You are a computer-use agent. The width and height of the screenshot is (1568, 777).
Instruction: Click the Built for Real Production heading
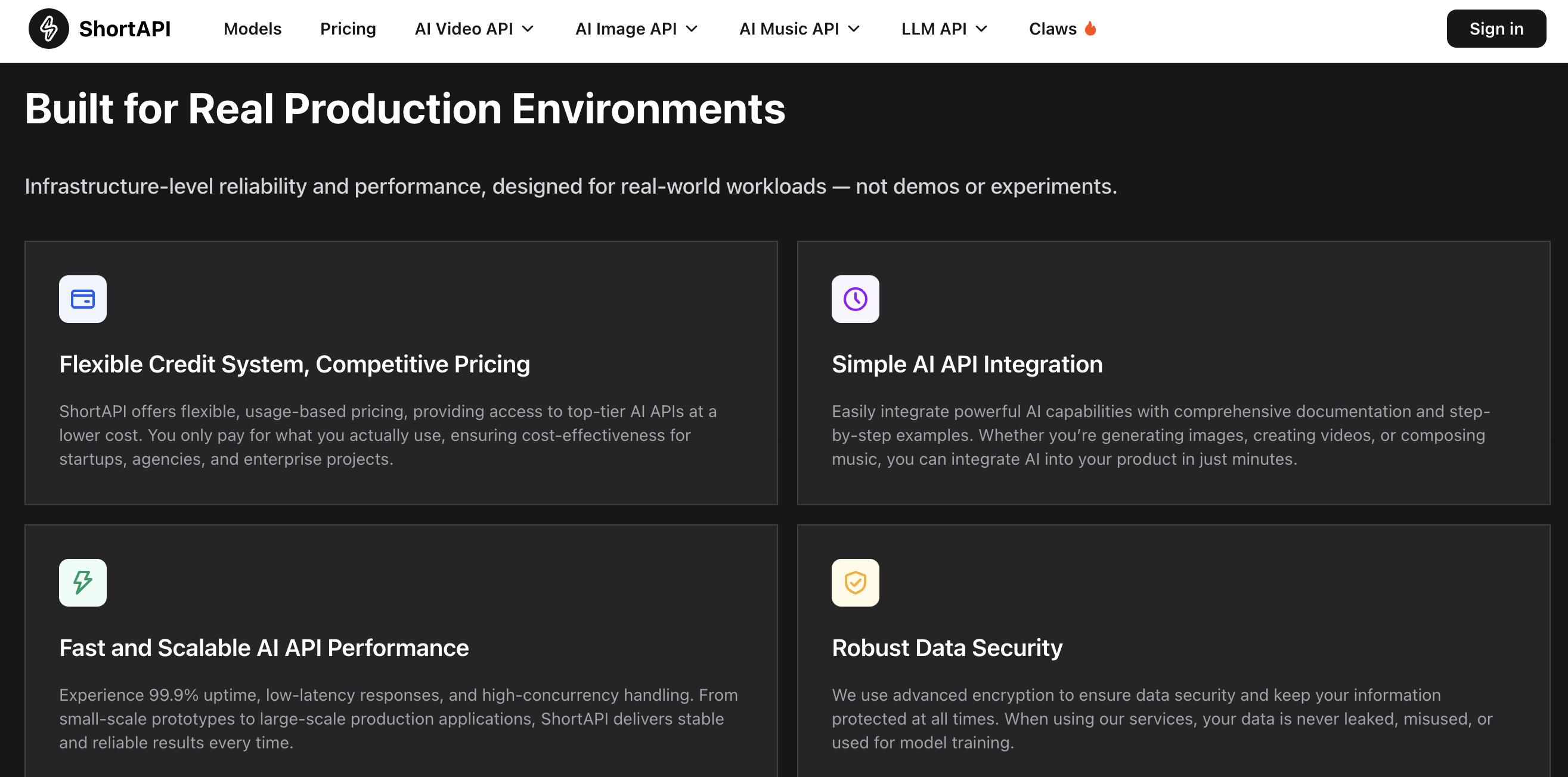(x=405, y=109)
